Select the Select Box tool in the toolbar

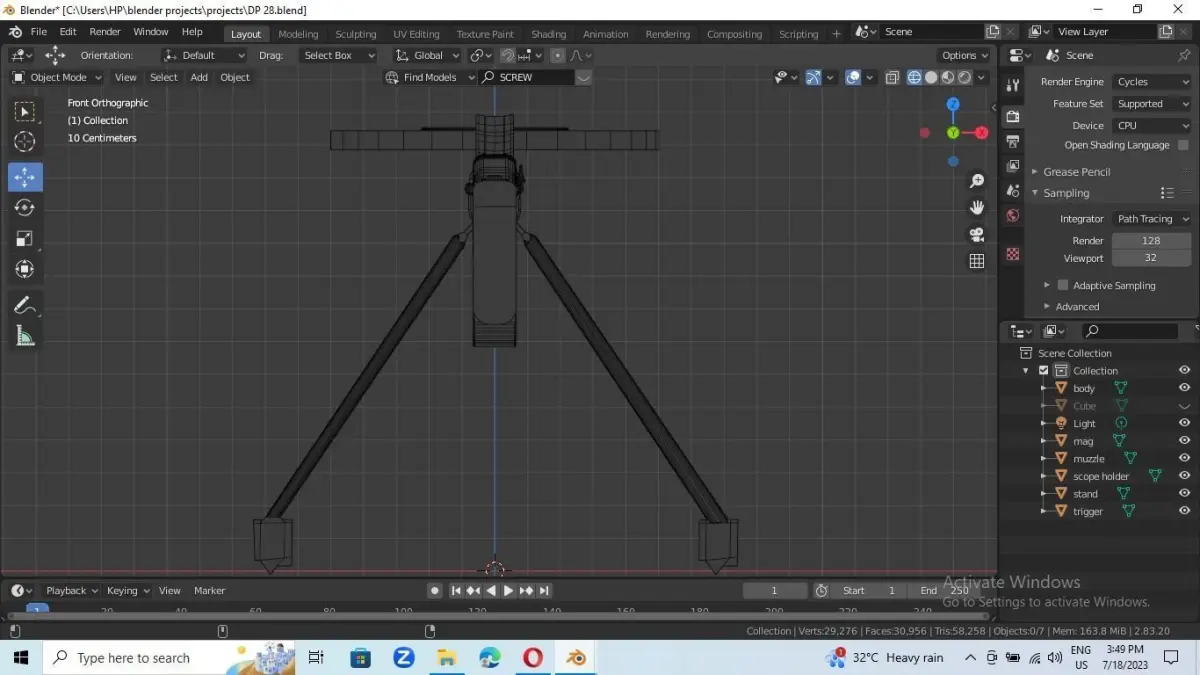tap(25, 111)
